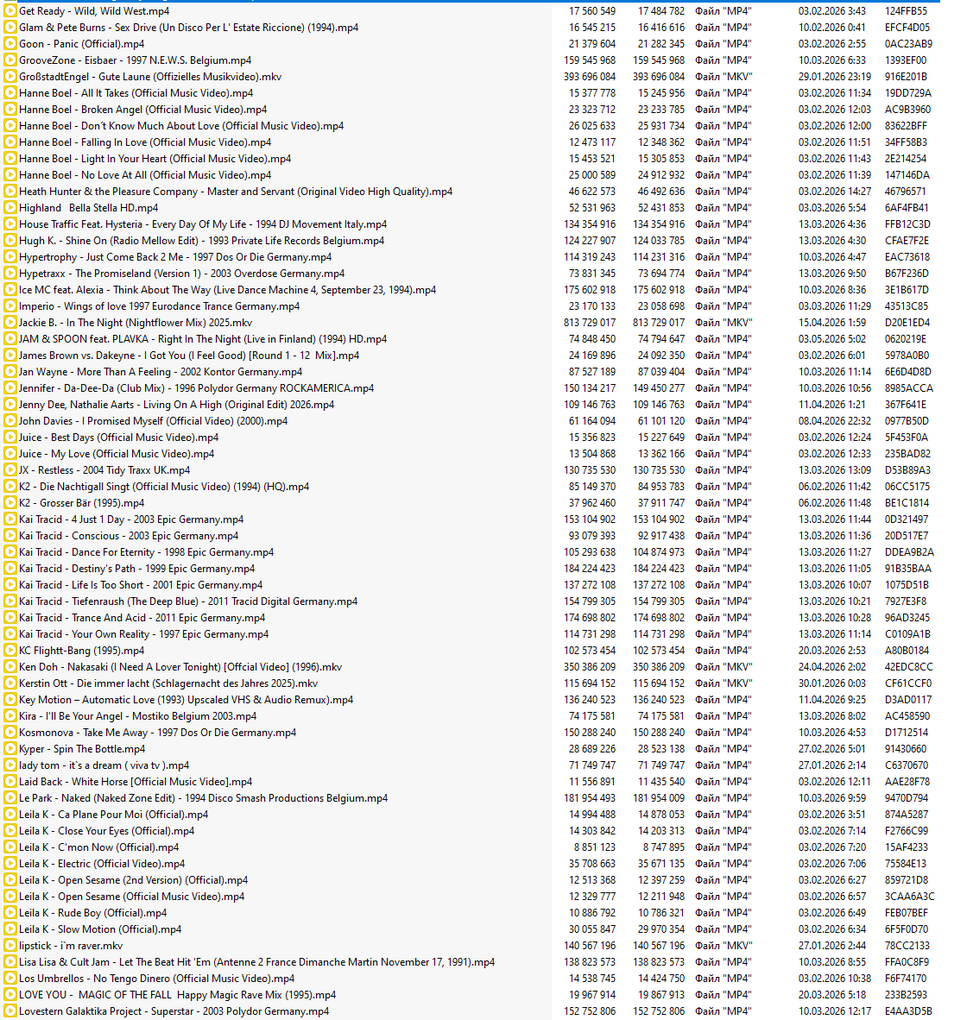Click Leila K - Close Your Eyes (Official).mp4
Screen dimensions: 954x1020
coord(107,831)
